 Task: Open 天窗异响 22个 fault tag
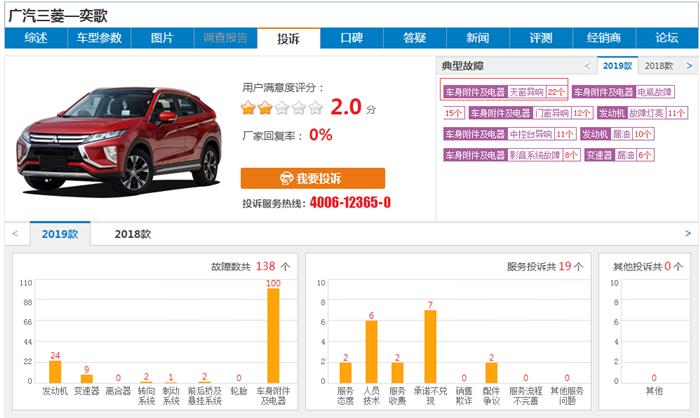tap(504, 92)
